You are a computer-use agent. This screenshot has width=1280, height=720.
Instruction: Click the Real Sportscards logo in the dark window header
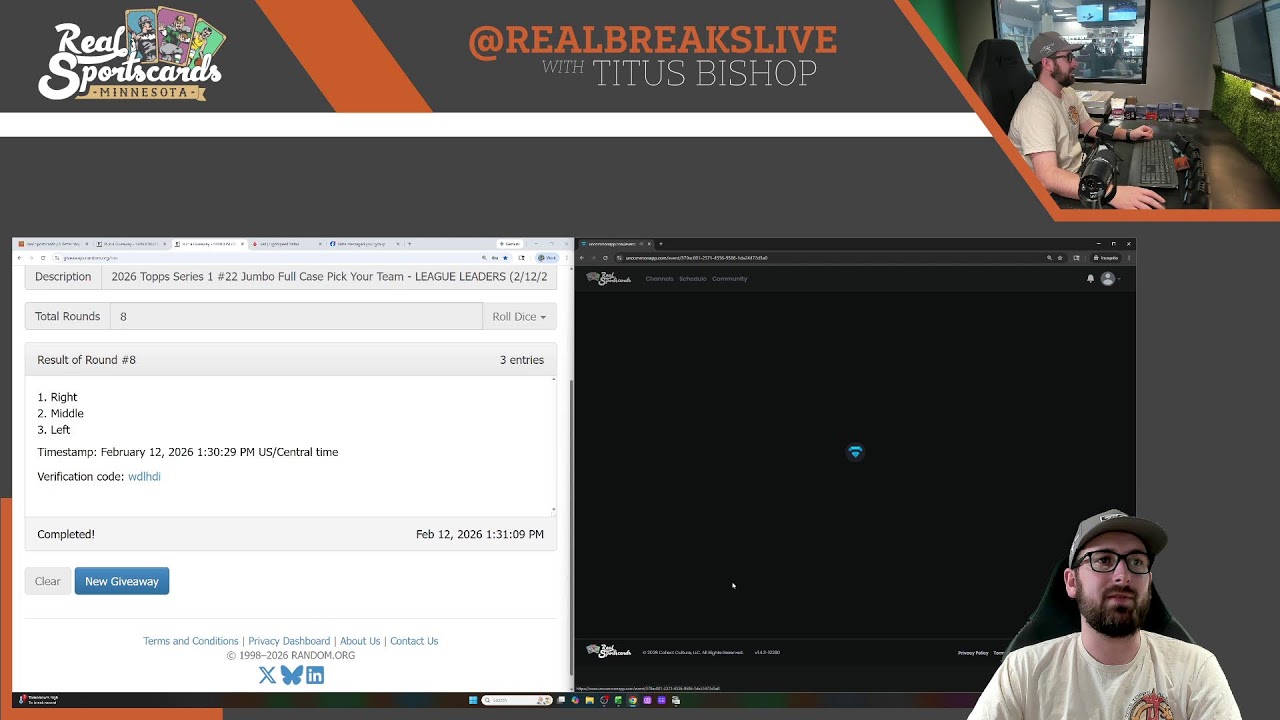[x=608, y=278]
